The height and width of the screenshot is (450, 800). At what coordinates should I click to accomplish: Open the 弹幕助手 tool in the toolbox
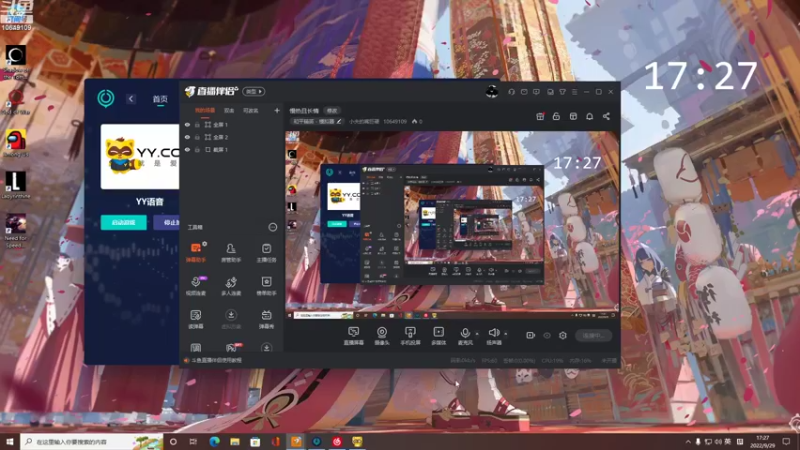pos(196,253)
